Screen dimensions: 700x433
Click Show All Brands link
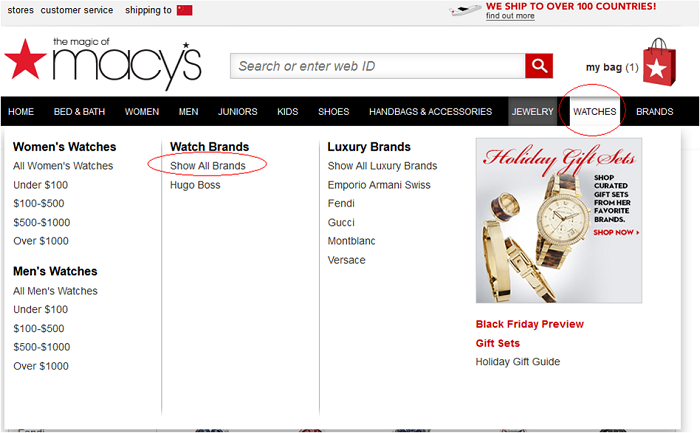pyautogui.click(x=208, y=166)
